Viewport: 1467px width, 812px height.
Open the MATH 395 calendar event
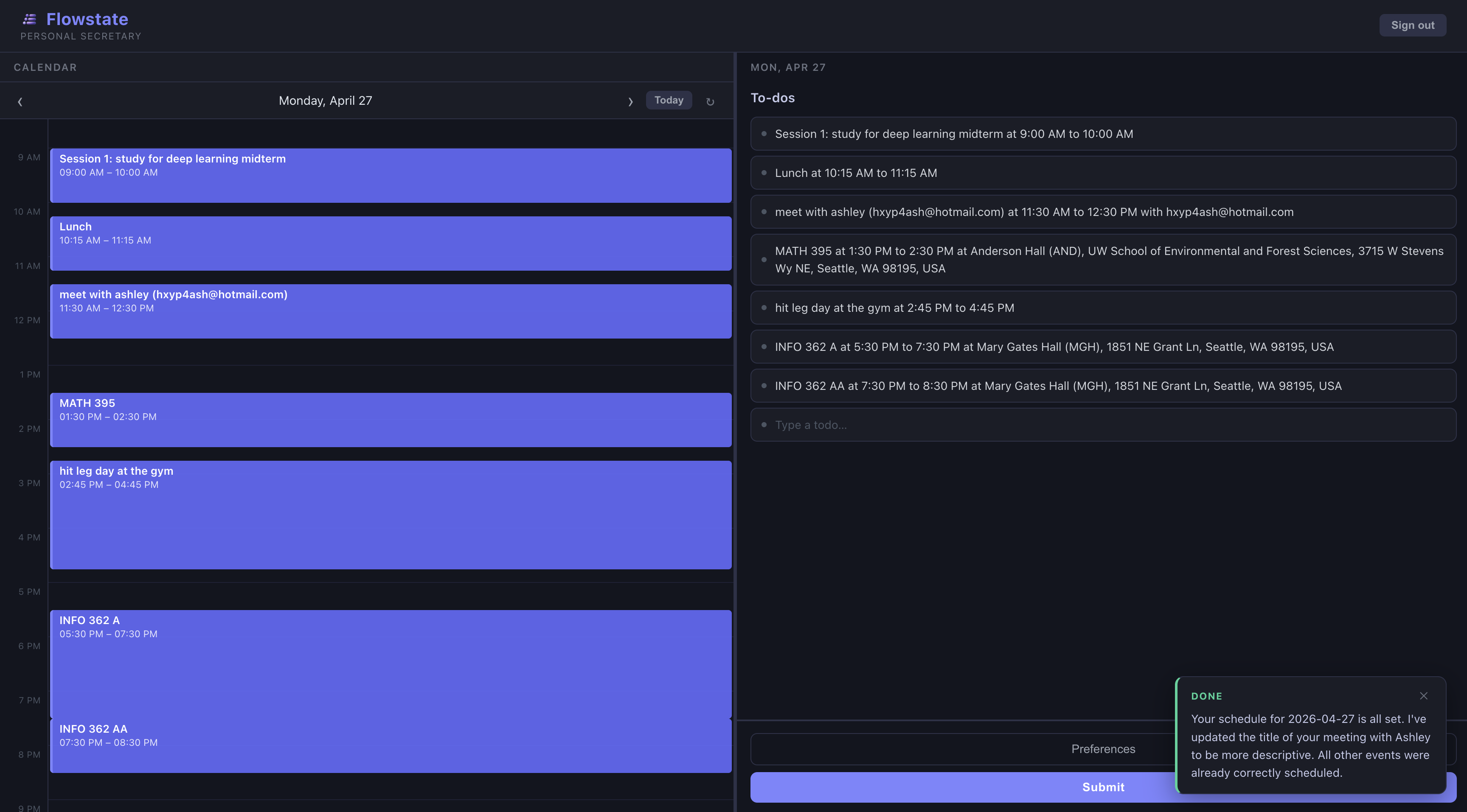pos(391,420)
